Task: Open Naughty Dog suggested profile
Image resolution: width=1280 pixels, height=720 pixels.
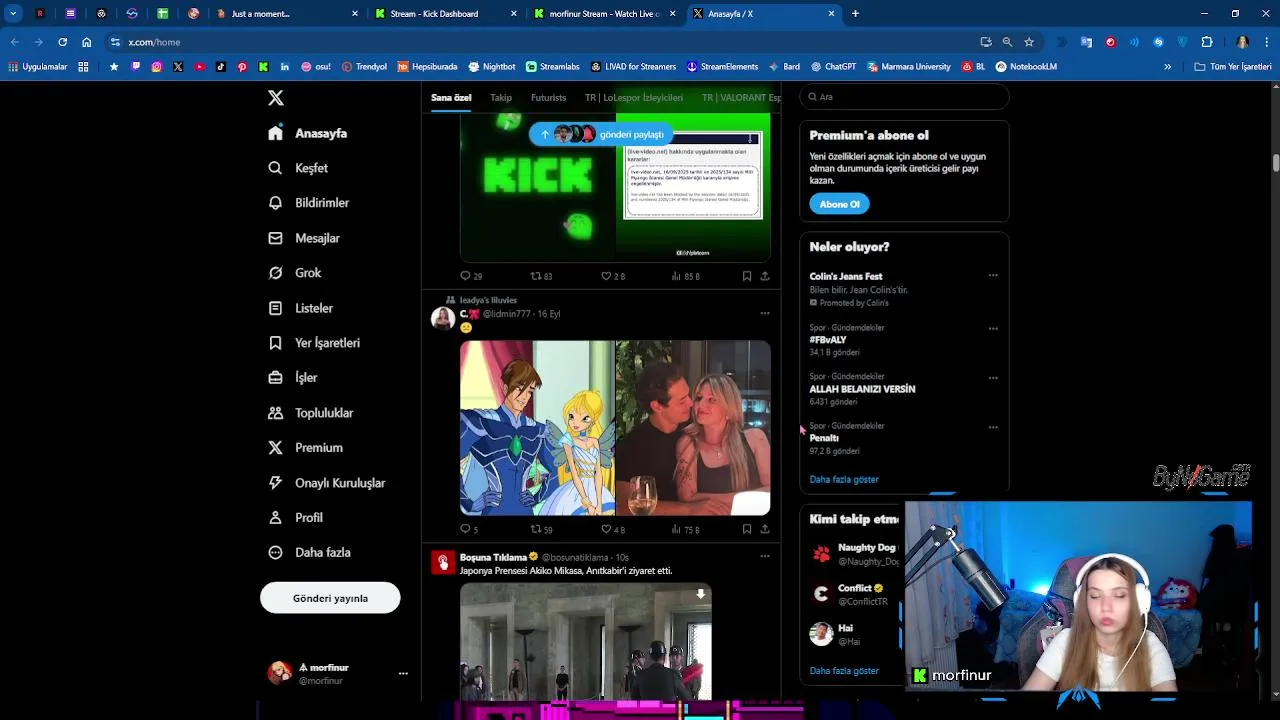Action: (x=855, y=554)
